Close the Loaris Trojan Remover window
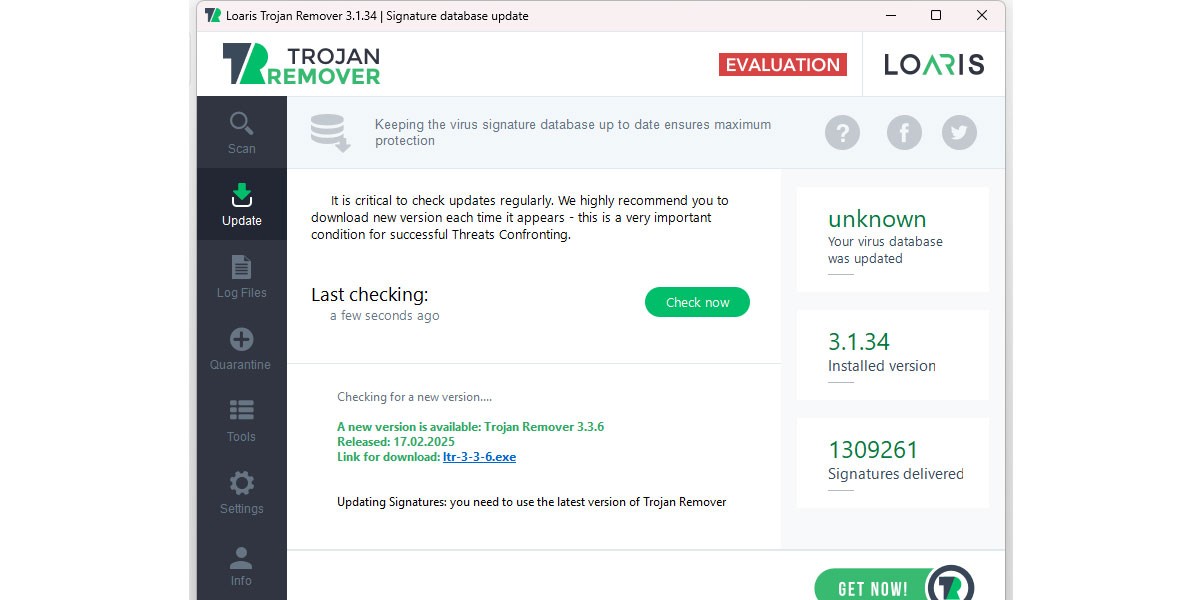Viewport: 1200px width, 600px height. tap(982, 15)
